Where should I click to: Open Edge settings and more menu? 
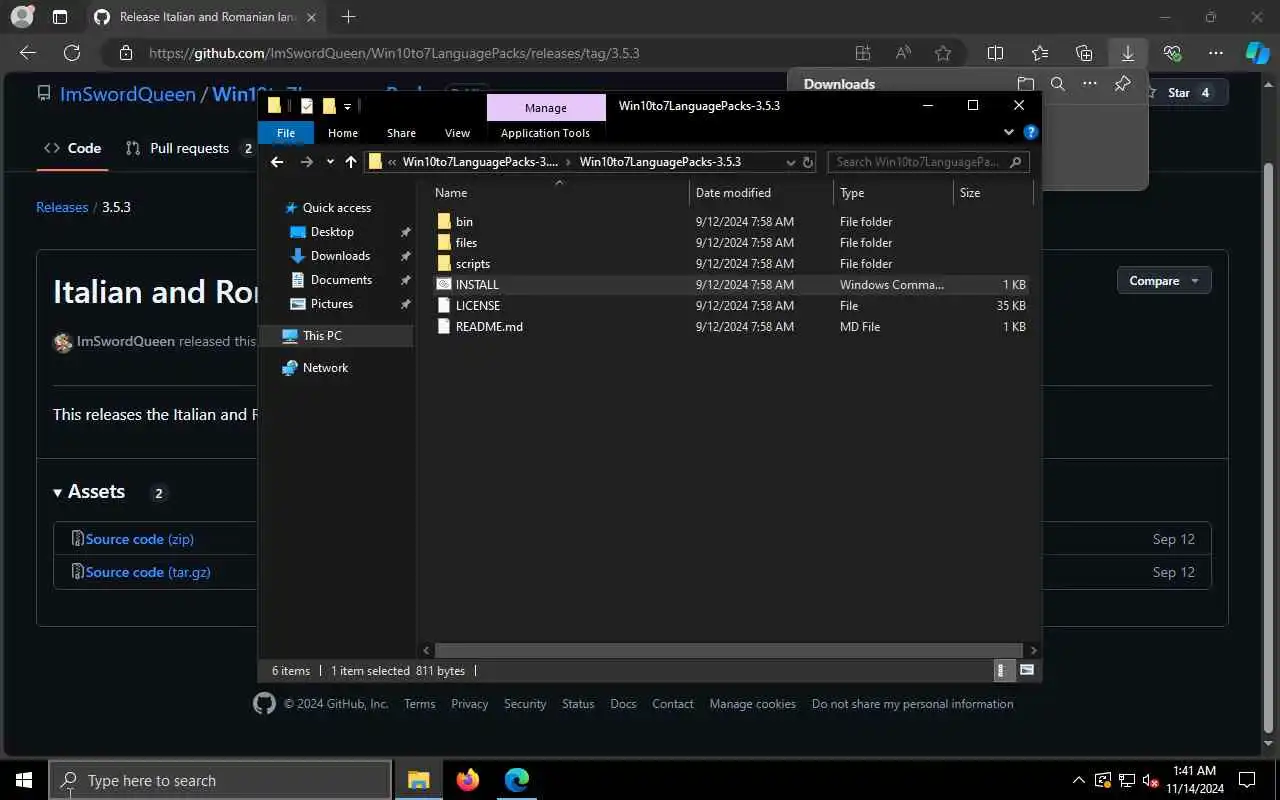pyautogui.click(x=1216, y=53)
